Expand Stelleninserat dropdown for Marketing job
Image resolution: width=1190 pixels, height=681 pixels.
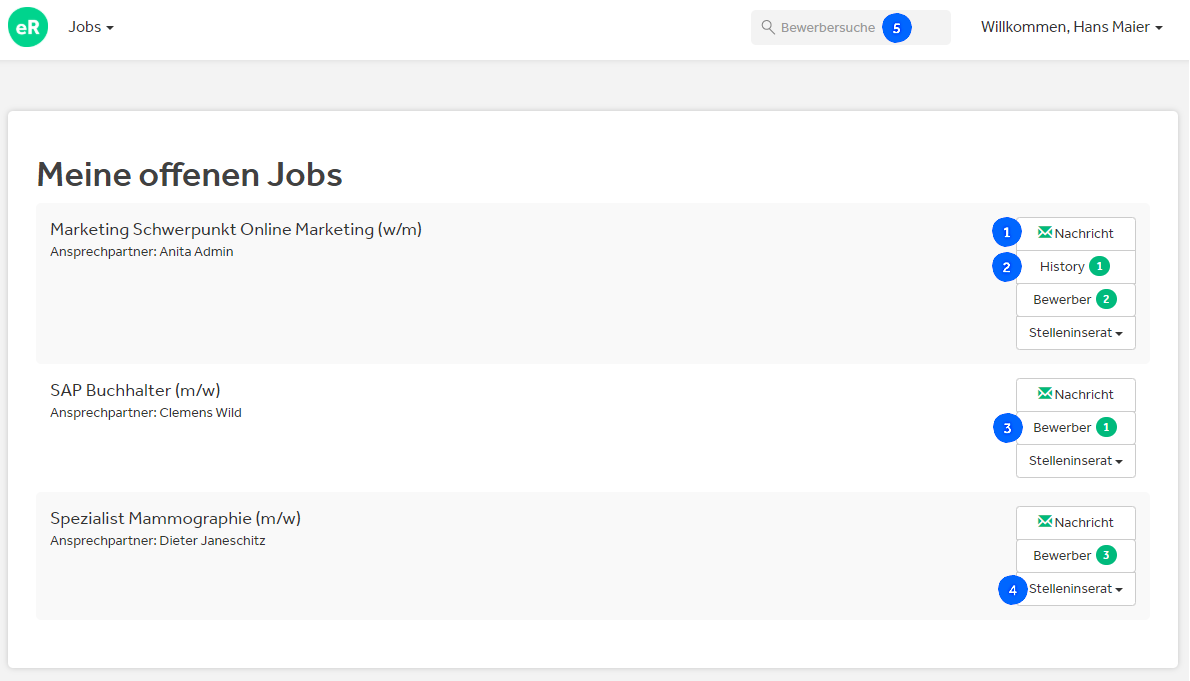click(1075, 333)
